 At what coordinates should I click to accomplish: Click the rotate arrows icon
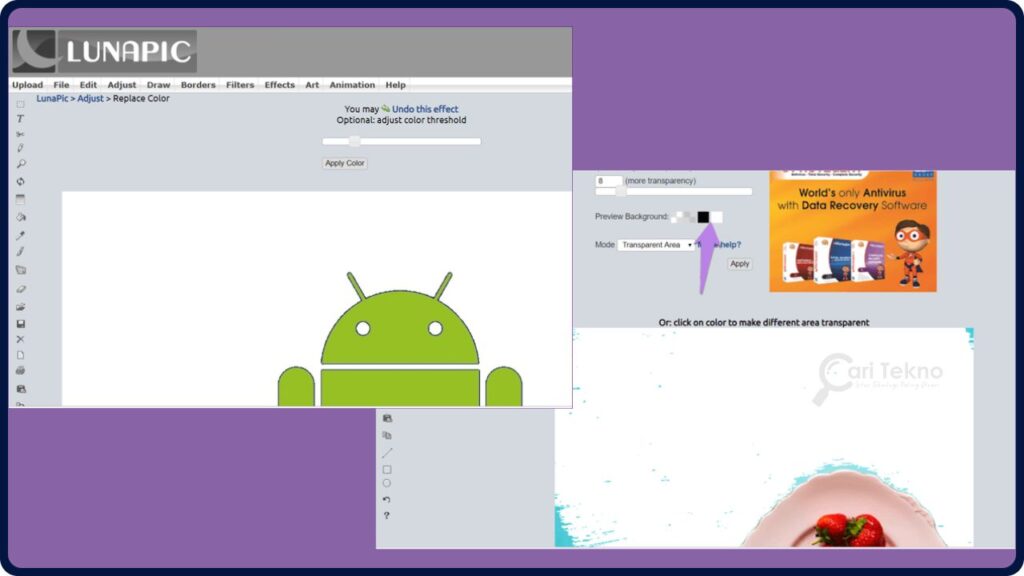[20, 182]
